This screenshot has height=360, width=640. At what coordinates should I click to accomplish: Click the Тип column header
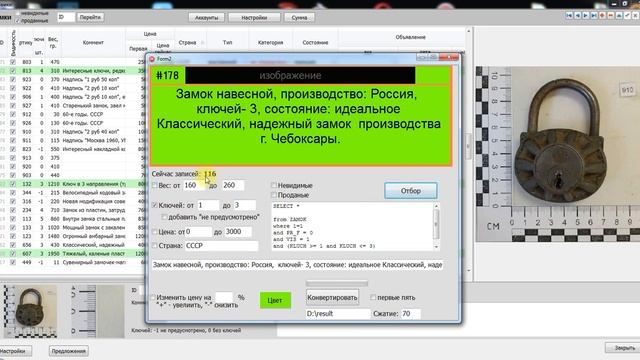click(x=227, y=42)
